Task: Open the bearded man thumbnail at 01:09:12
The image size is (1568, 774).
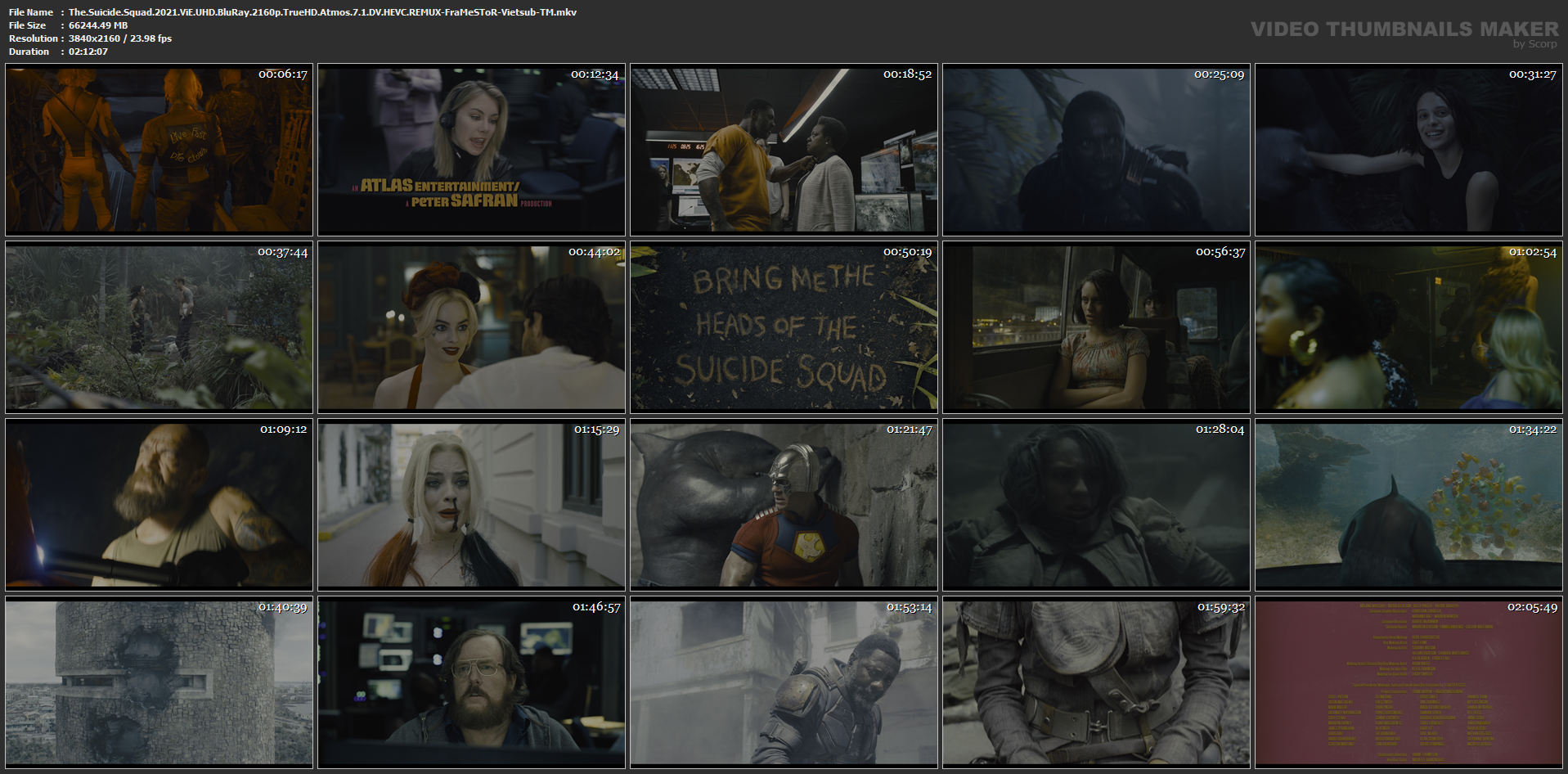Action: 159,505
